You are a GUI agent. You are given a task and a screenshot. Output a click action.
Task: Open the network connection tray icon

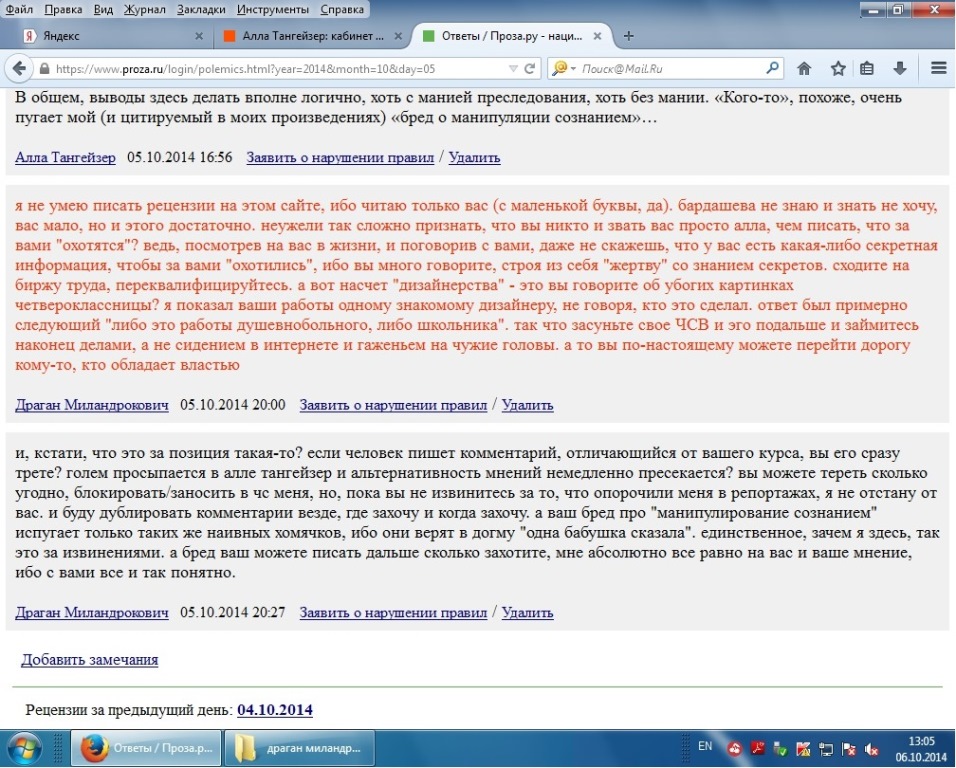click(826, 749)
